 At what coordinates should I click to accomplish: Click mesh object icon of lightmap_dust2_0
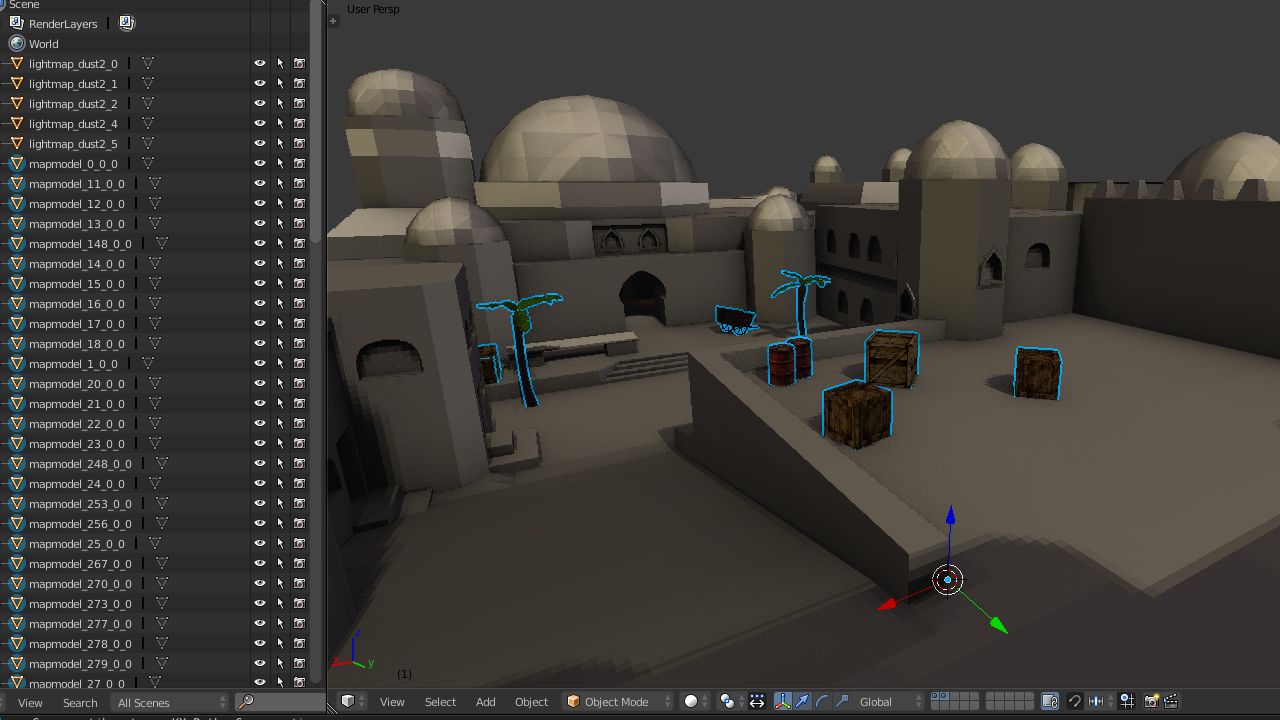pyautogui.click(x=16, y=63)
